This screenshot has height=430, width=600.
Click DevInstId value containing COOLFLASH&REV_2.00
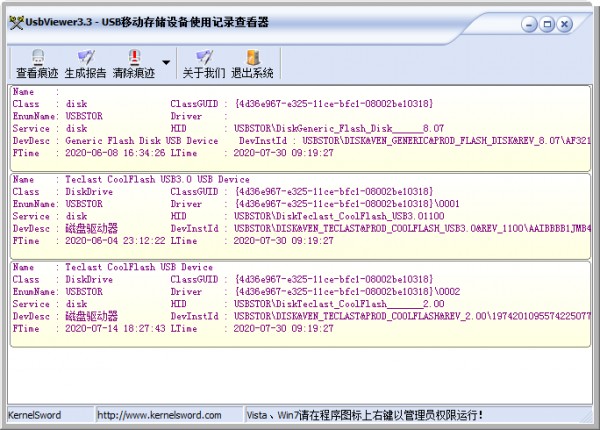tap(412, 316)
